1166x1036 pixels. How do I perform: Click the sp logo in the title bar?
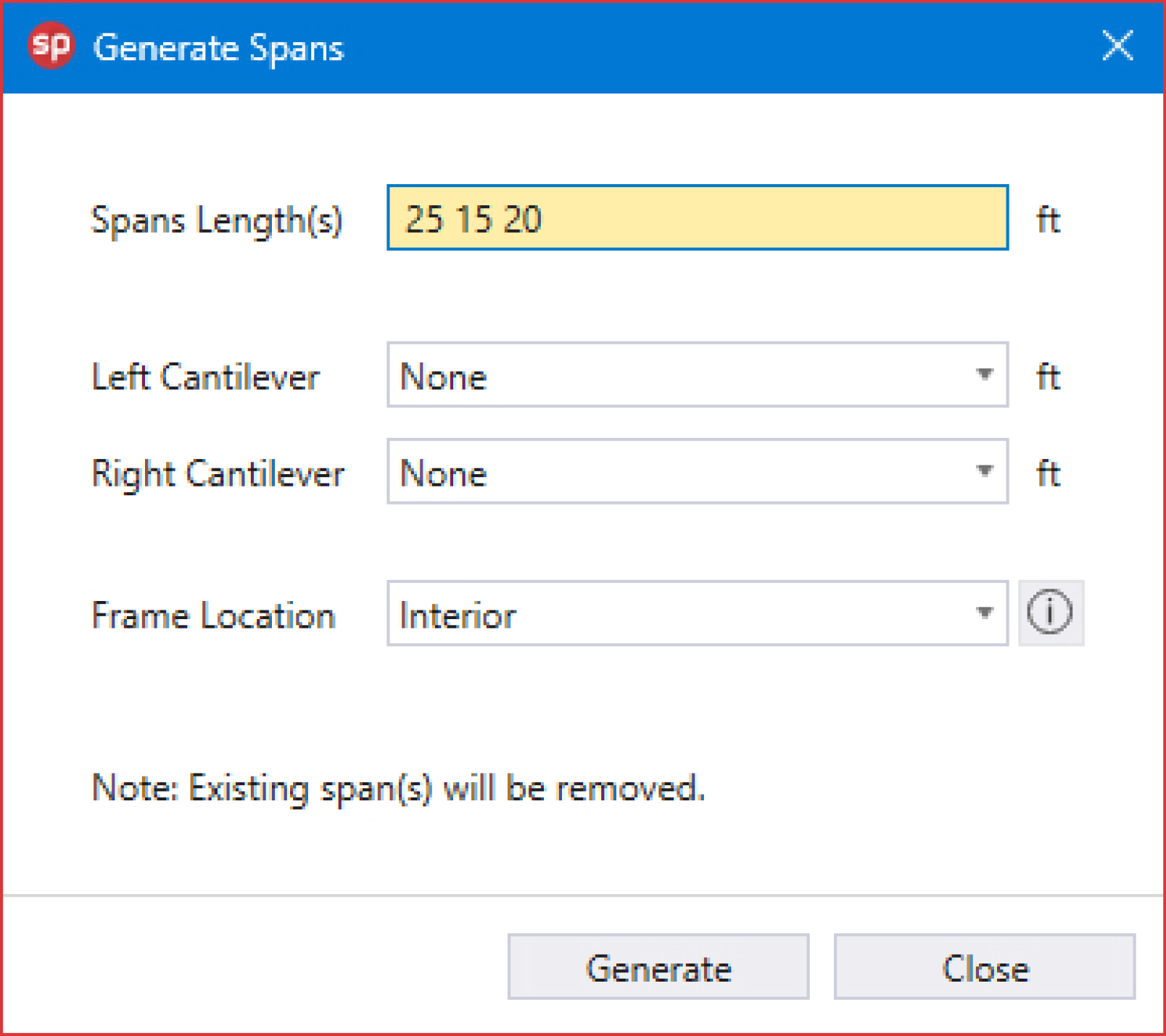tap(50, 46)
